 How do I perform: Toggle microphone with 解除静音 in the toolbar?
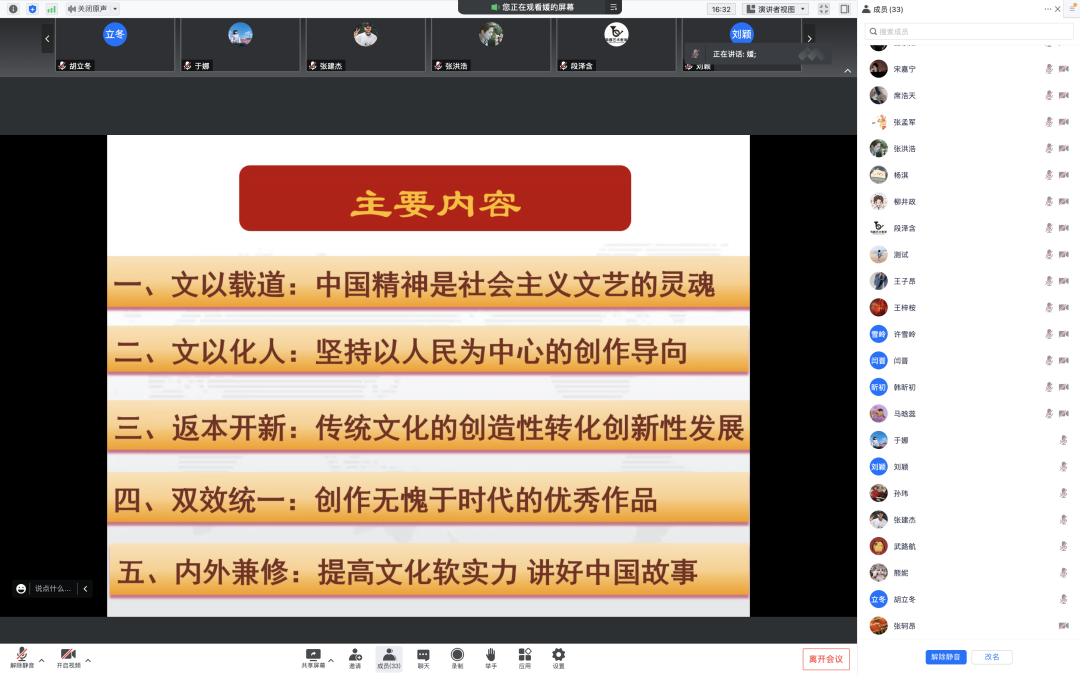click(22, 655)
